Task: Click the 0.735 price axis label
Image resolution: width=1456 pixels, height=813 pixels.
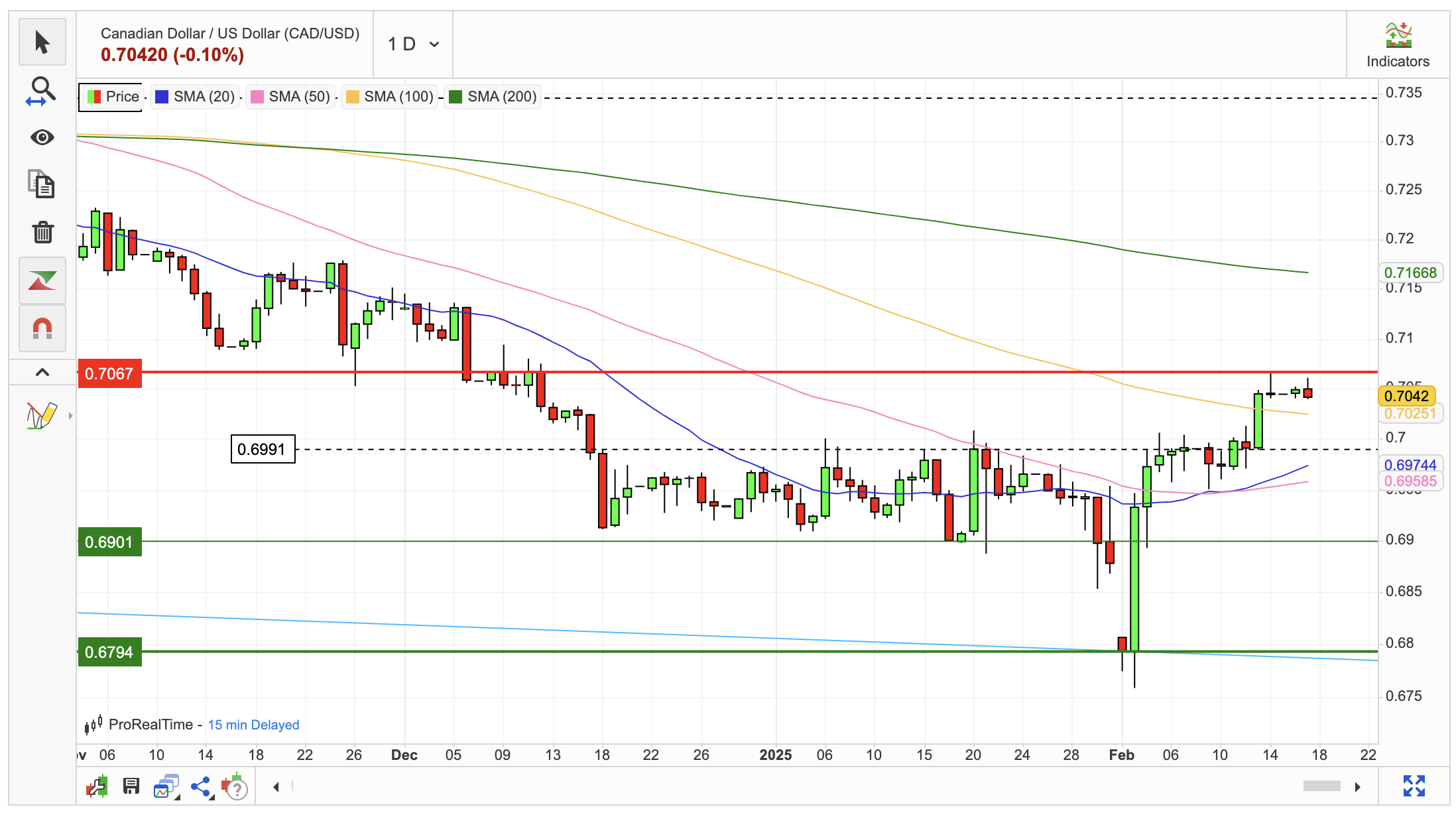Action: pyautogui.click(x=1404, y=93)
